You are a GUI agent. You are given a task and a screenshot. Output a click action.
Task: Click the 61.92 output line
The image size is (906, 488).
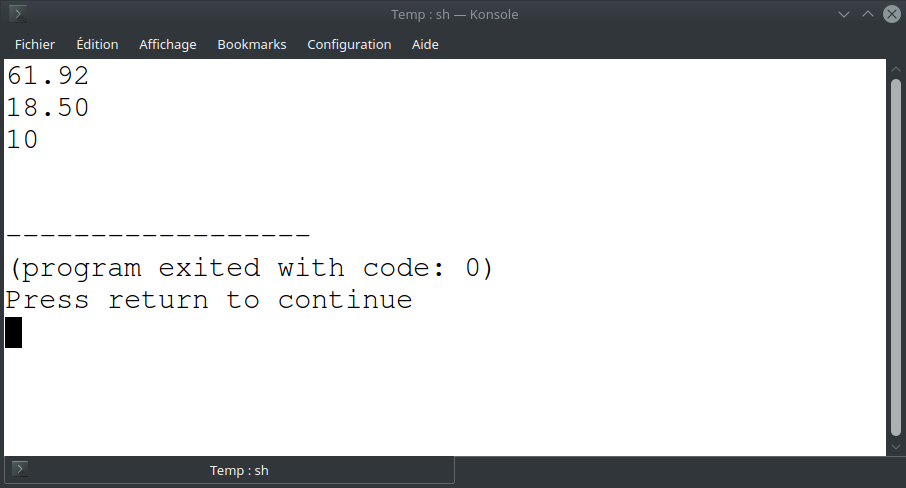pyautogui.click(x=47, y=76)
